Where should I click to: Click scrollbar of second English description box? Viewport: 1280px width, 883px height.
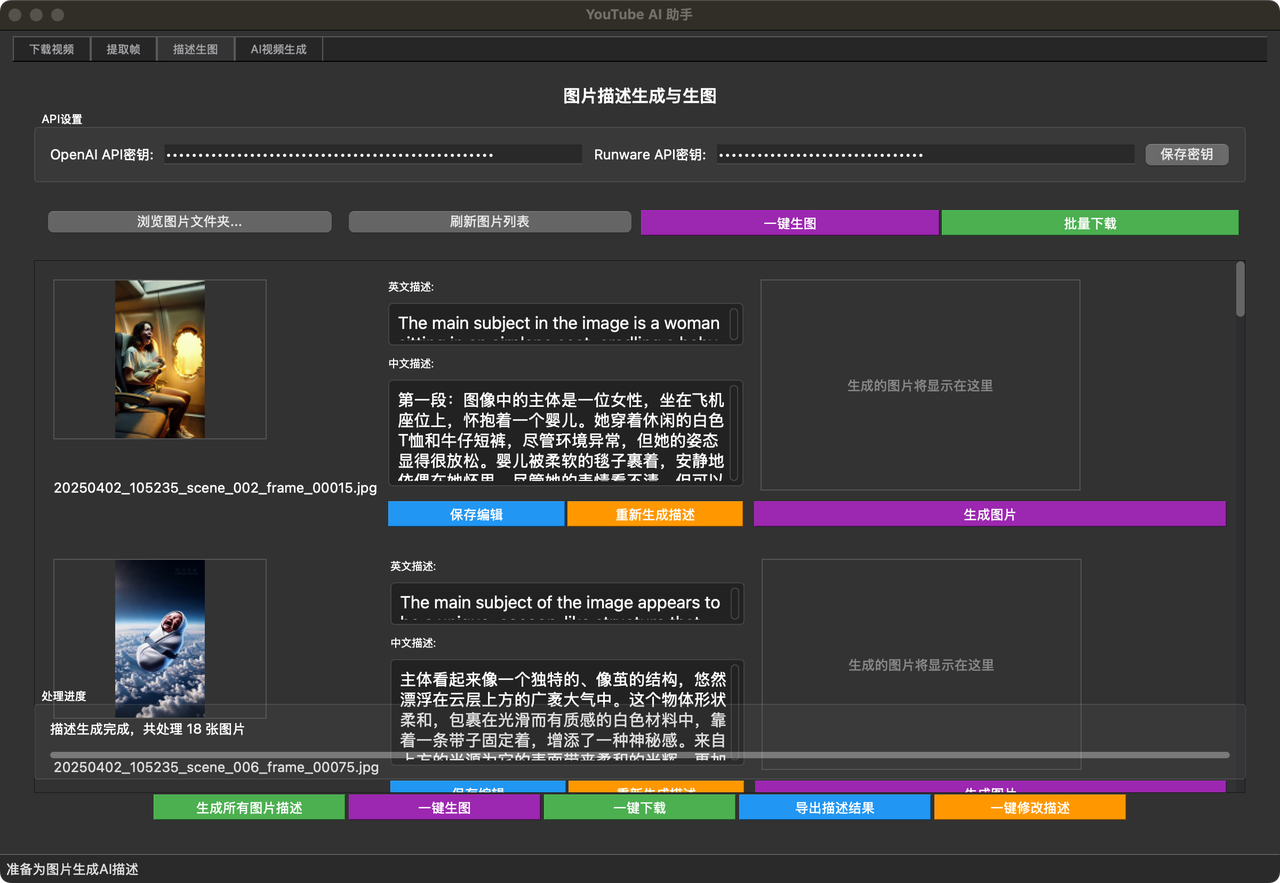point(736,603)
